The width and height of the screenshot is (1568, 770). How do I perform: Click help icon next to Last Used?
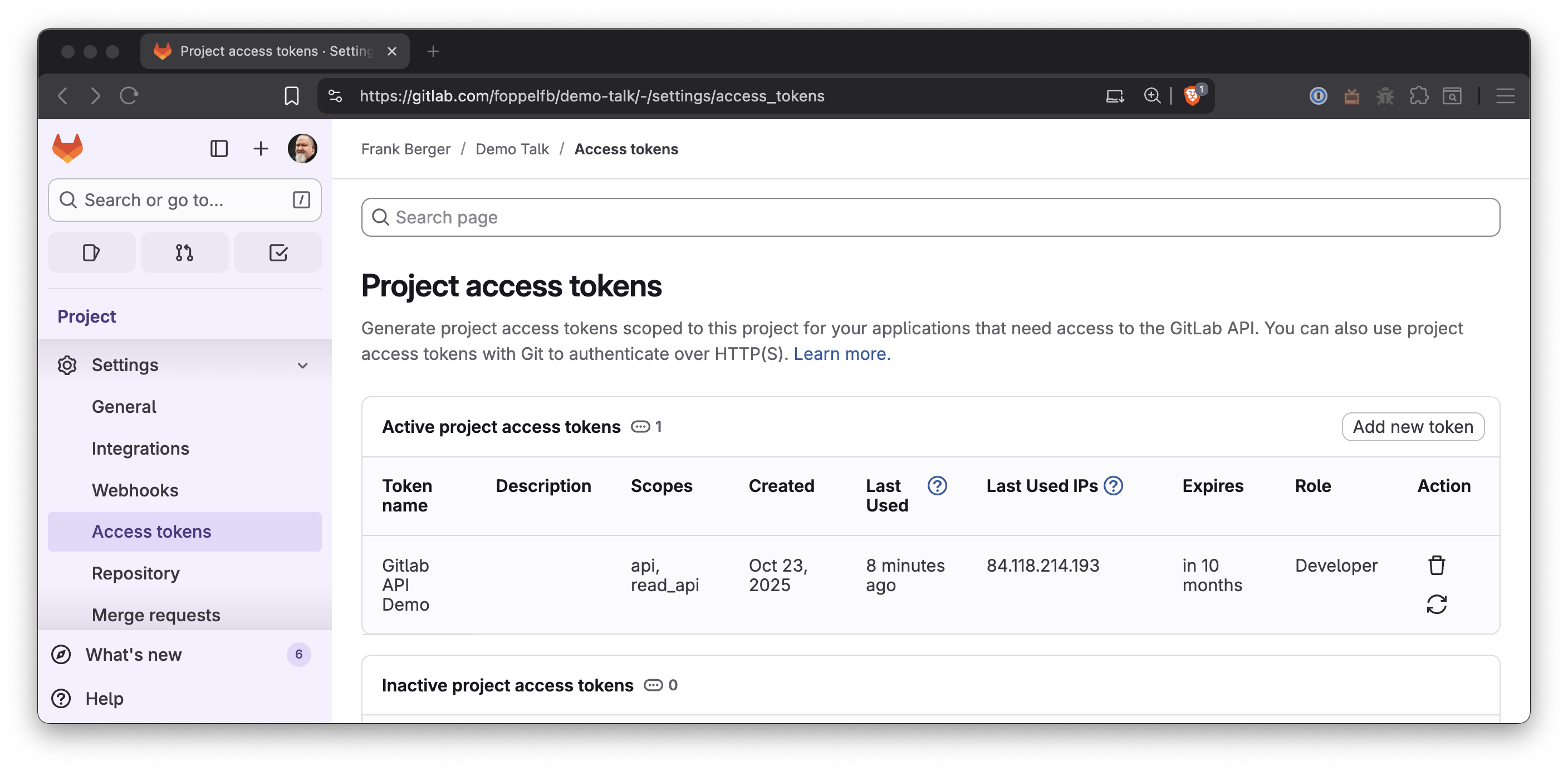(937, 485)
